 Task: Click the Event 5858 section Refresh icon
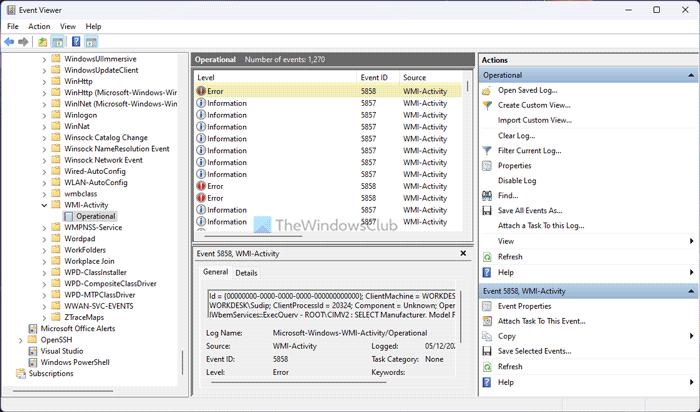[x=487, y=366]
